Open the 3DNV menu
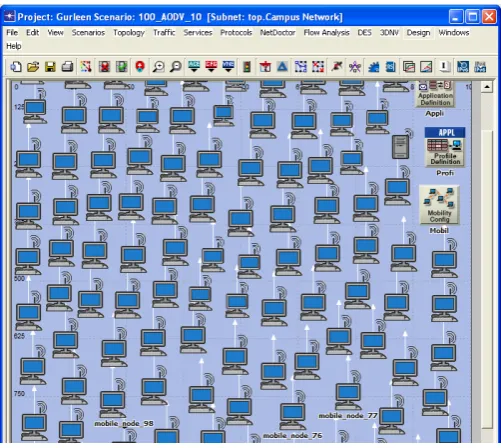501x448 pixels. [389, 32]
